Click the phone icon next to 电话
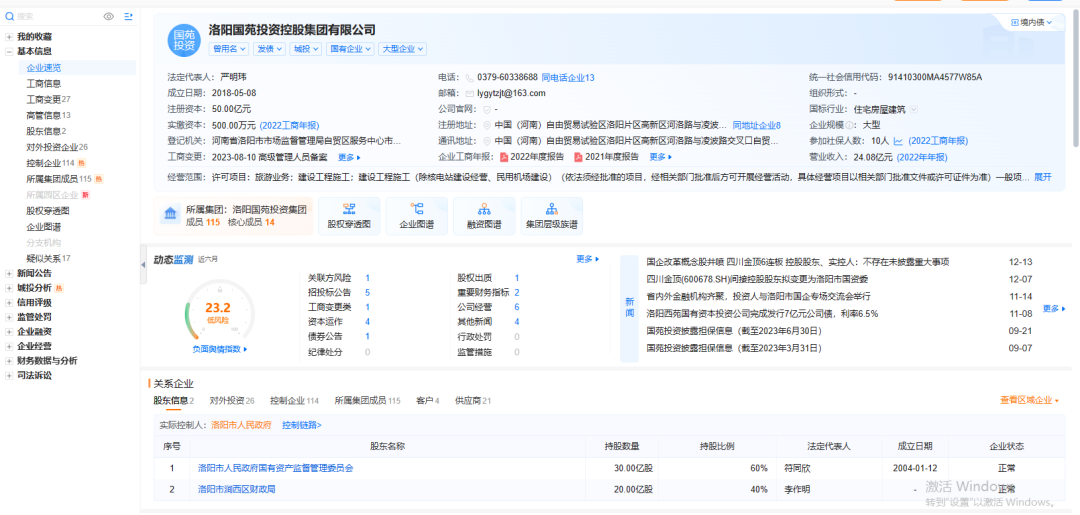This screenshot has width=1080, height=515. click(x=470, y=78)
